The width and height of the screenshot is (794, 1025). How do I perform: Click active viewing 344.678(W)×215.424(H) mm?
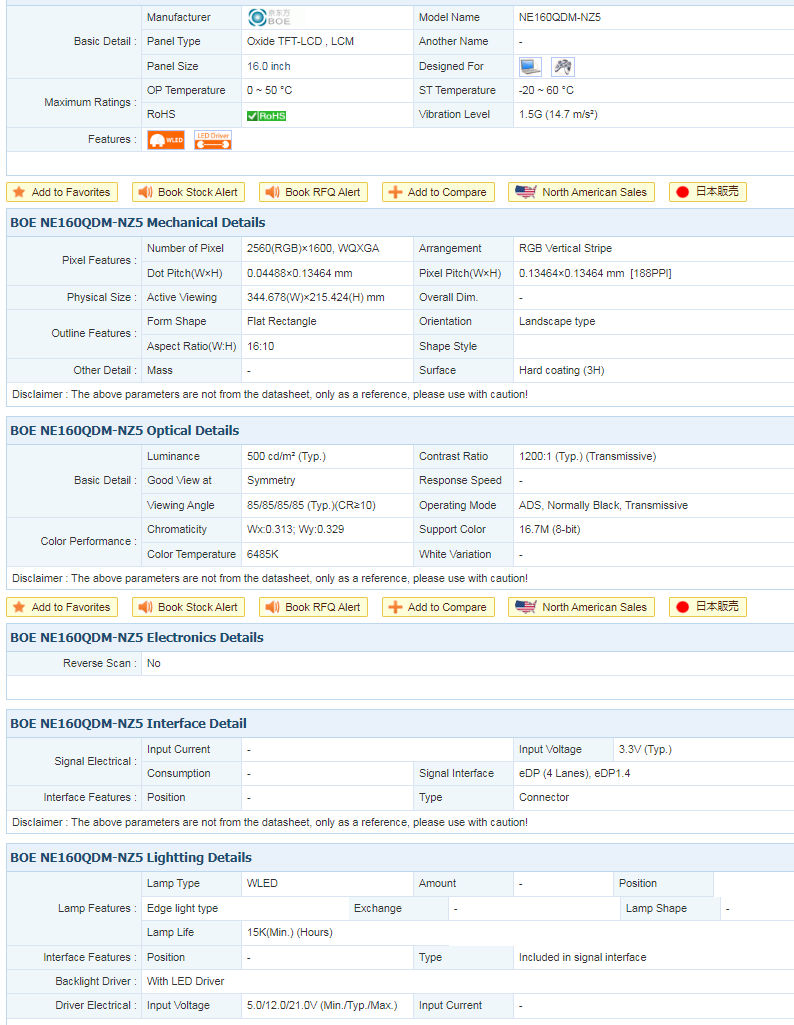(316, 297)
